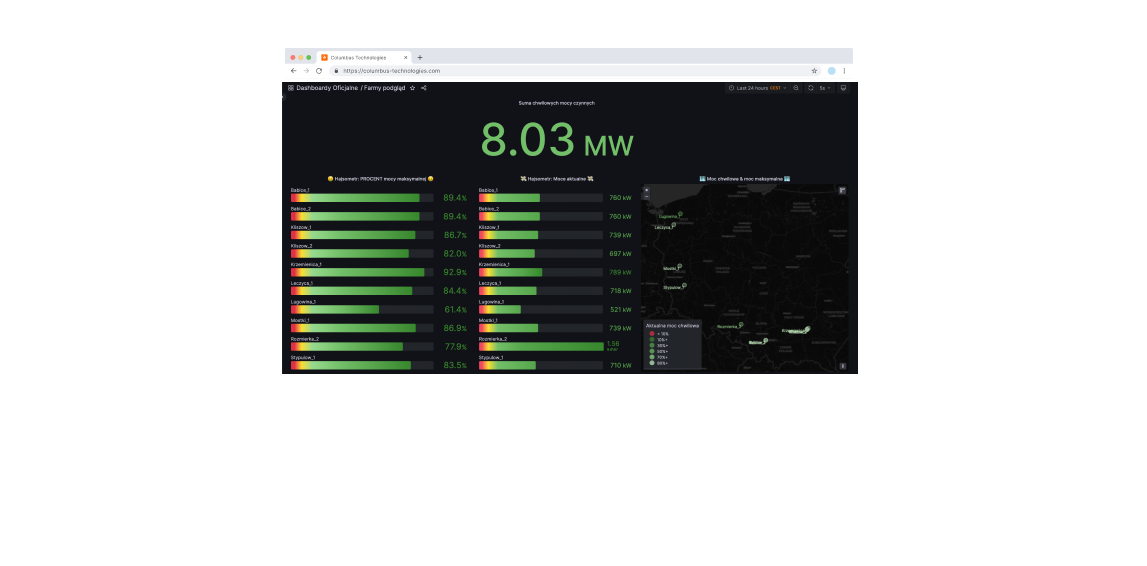Star the Farmy podgląd dashboard
1147x566 pixels.
click(x=412, y=88)
